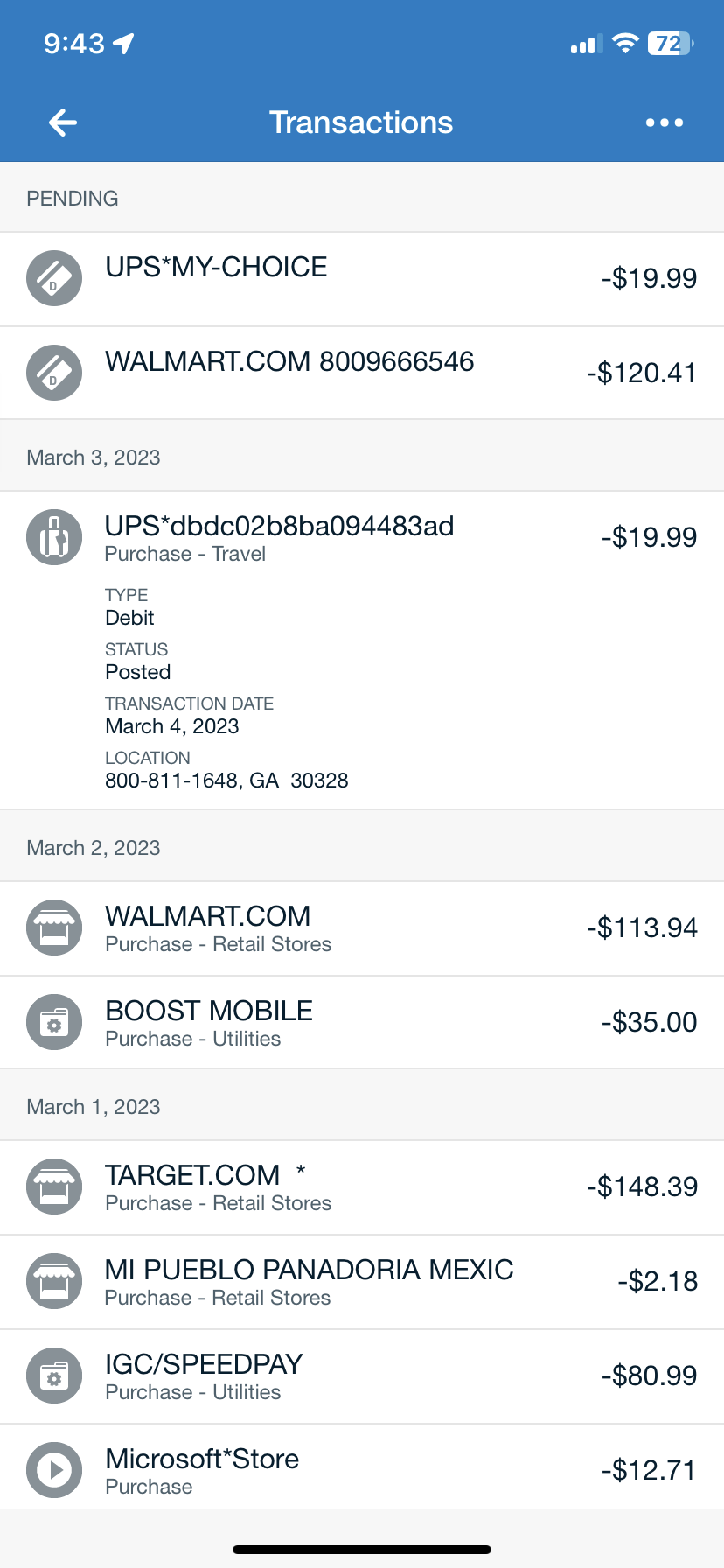Tap the utilities icon beside IGC/SPEEDPAY
This screenshot has width=724, height=1568.
tap(54, 1375)
